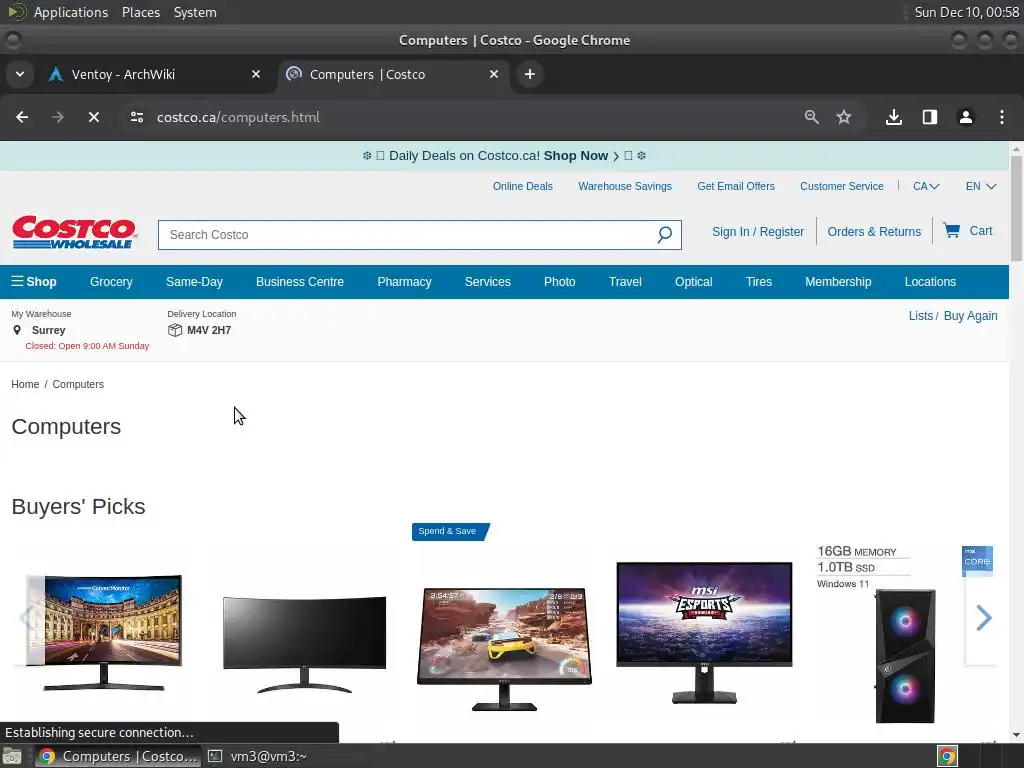This screenshot has height=768, width=1024.
Task: Open Pharmacy navigation item
Action: click(404, 282)
